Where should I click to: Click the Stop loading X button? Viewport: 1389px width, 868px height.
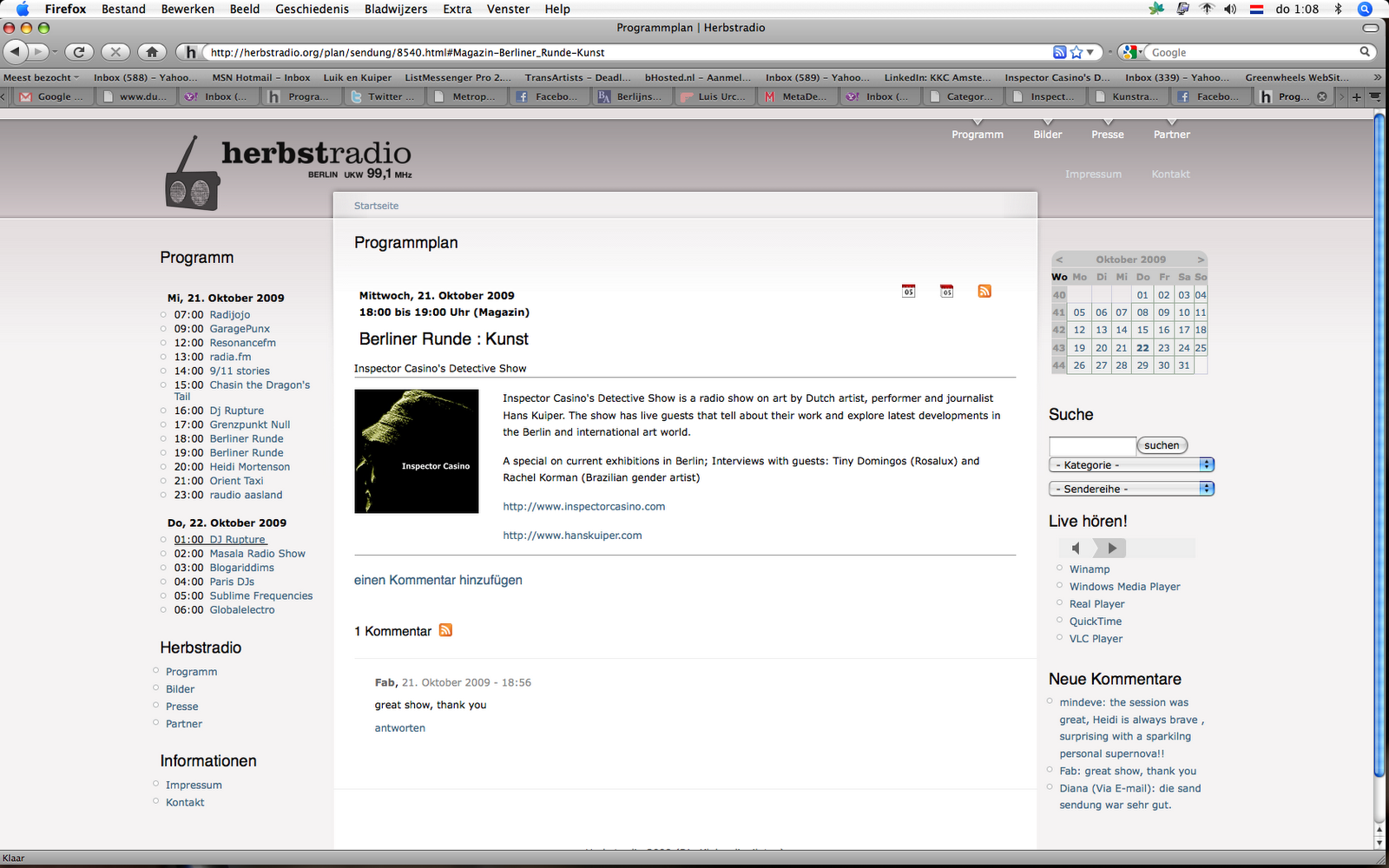point(115,52)
